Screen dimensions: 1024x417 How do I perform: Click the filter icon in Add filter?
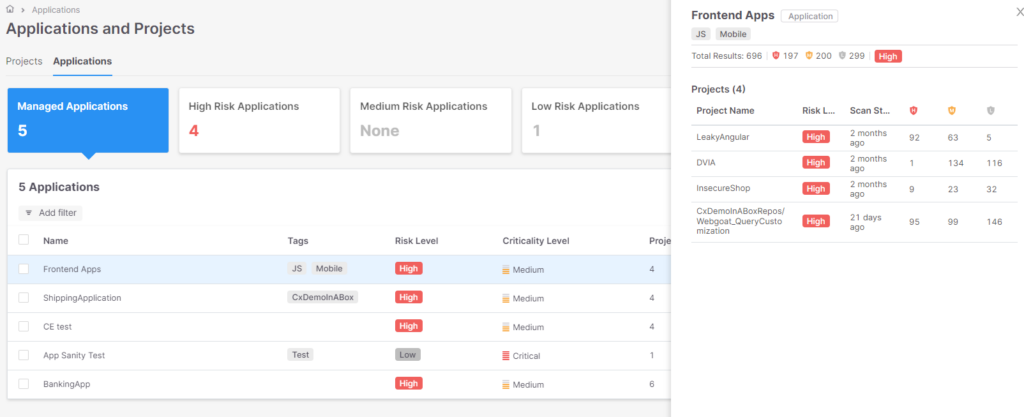pos(29,213)
